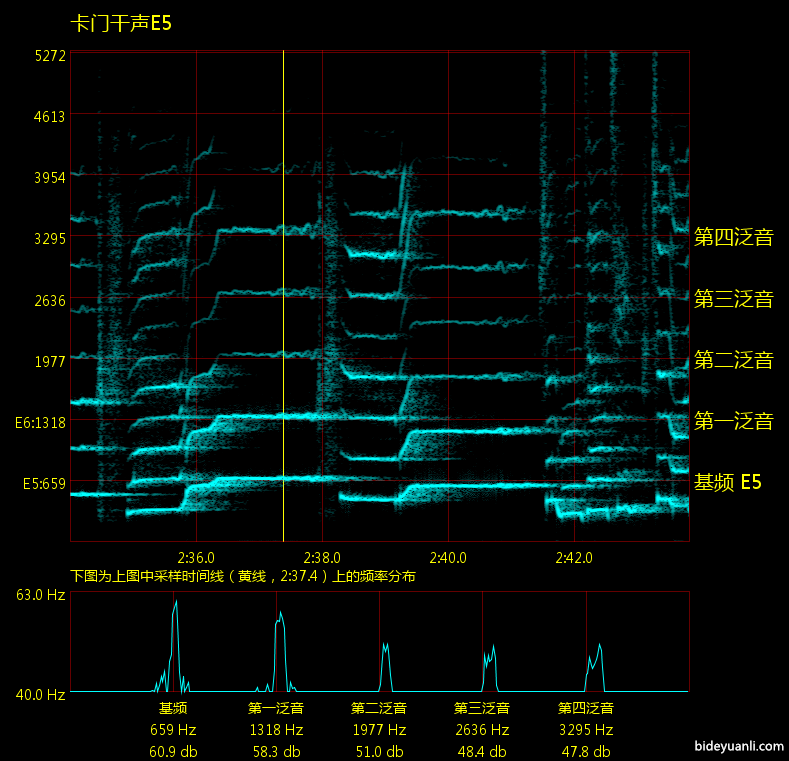Click the 1977 Hz label below the chart
Viewport: 789px width, 761px height.
(x=379, y=730)
